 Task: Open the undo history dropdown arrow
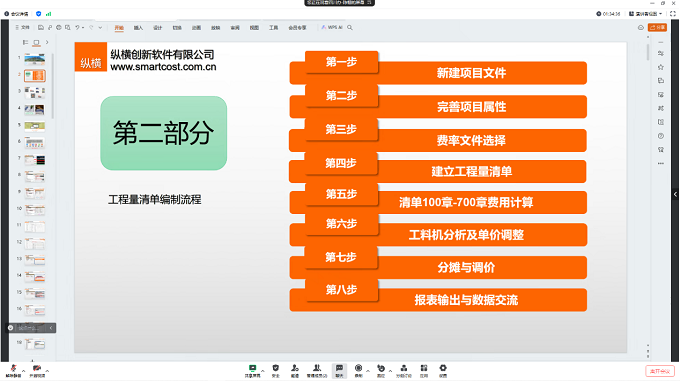[x=83, y=28]
